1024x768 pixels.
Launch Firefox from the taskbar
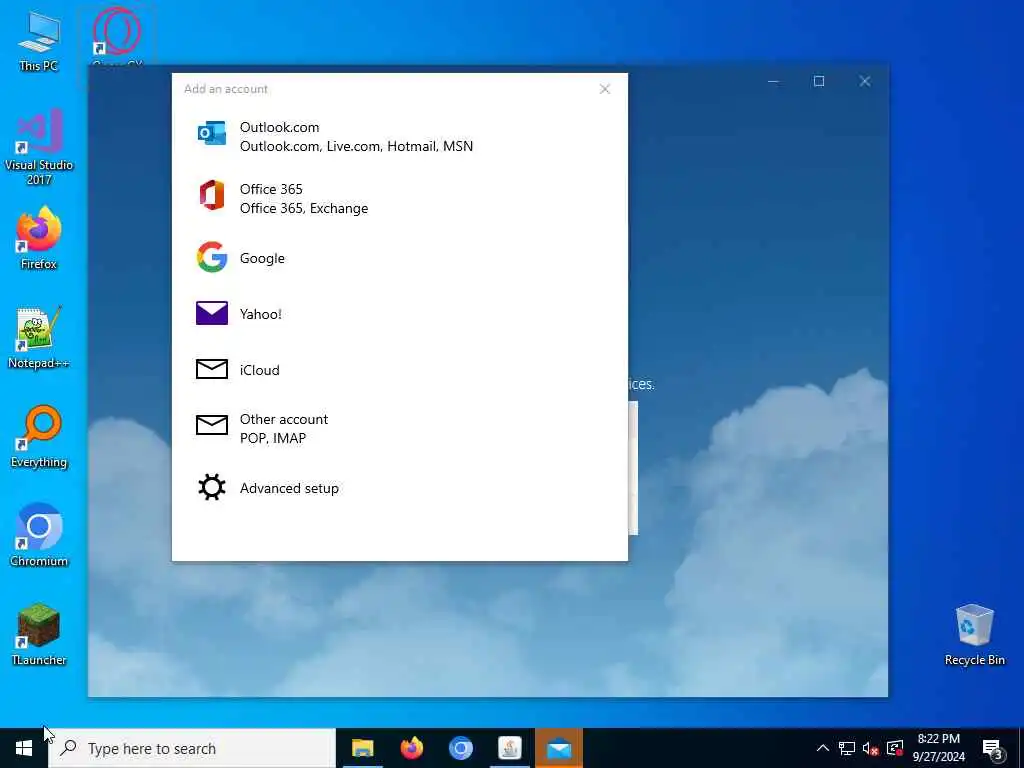[411, 748]
